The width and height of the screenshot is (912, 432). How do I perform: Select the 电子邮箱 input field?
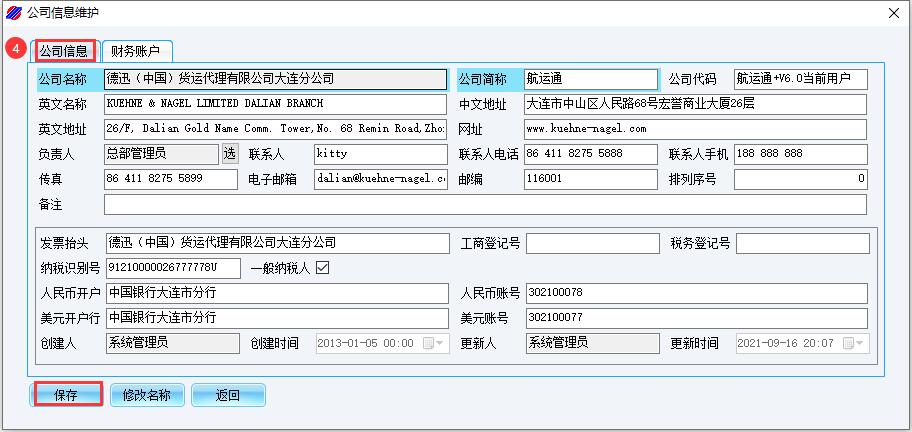click(380, 179)
